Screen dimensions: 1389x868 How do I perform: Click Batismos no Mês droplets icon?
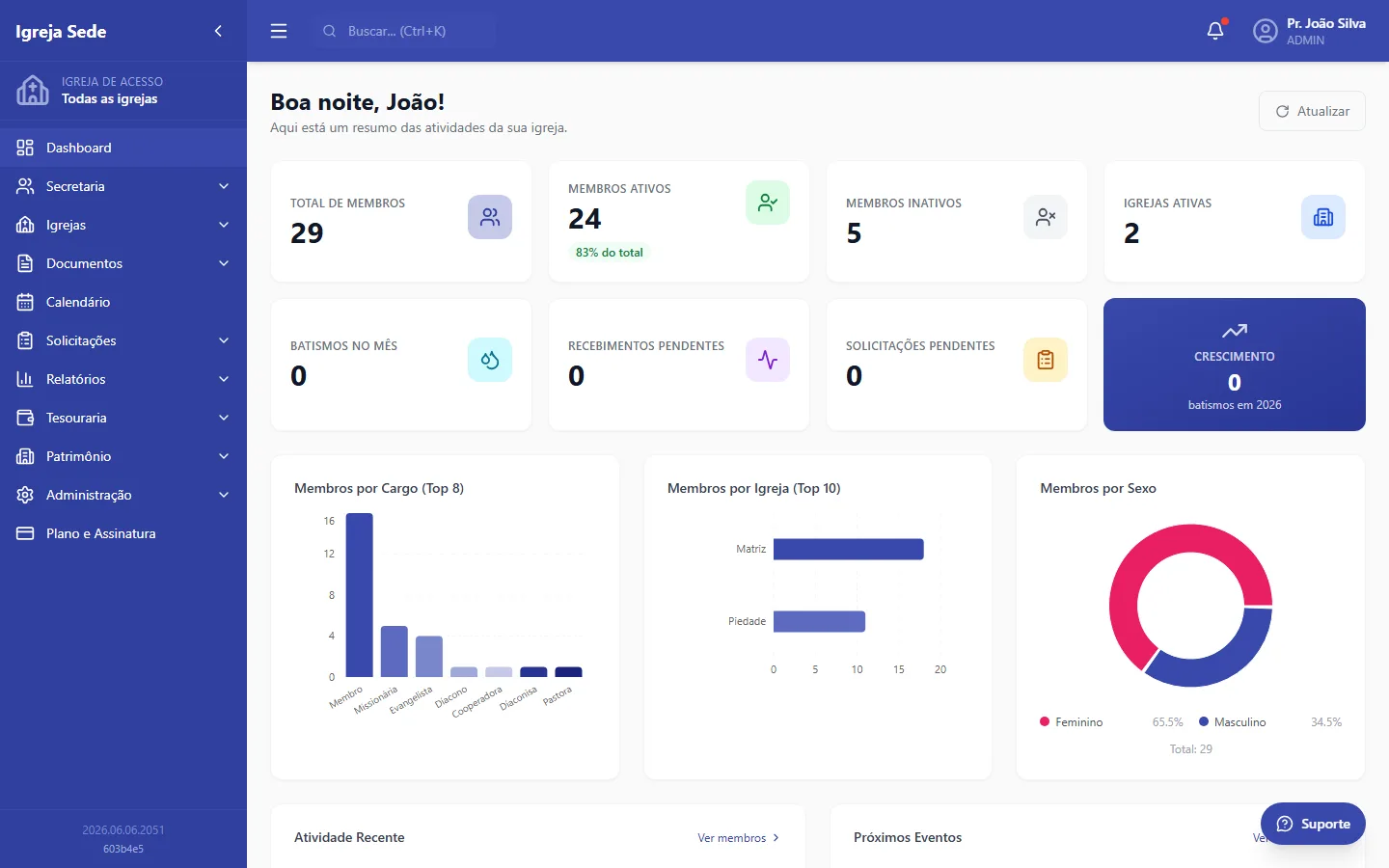coord(490,360)
